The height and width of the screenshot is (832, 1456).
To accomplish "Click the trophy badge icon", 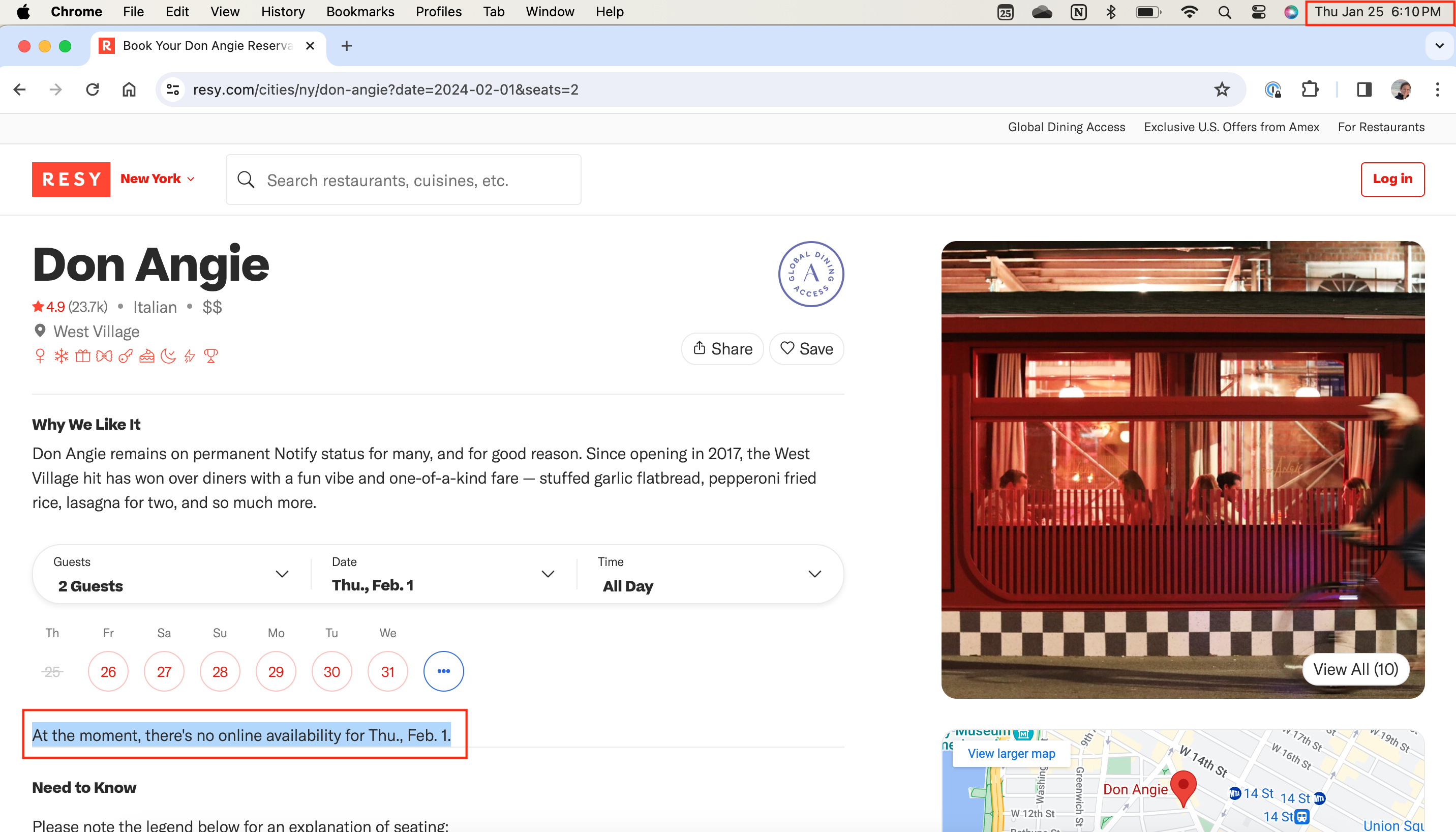I will 211,356.
